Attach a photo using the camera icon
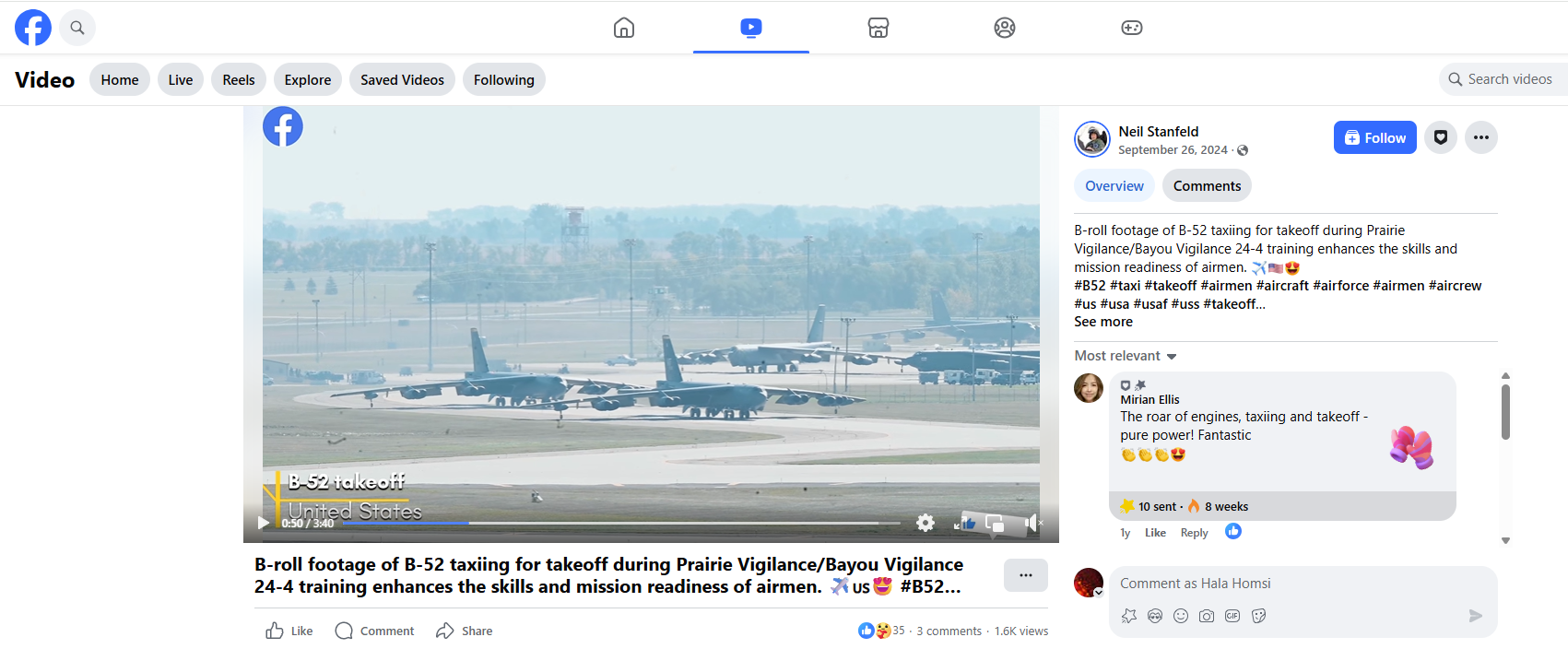The image size is (1568, 649). coord(1207,616)
